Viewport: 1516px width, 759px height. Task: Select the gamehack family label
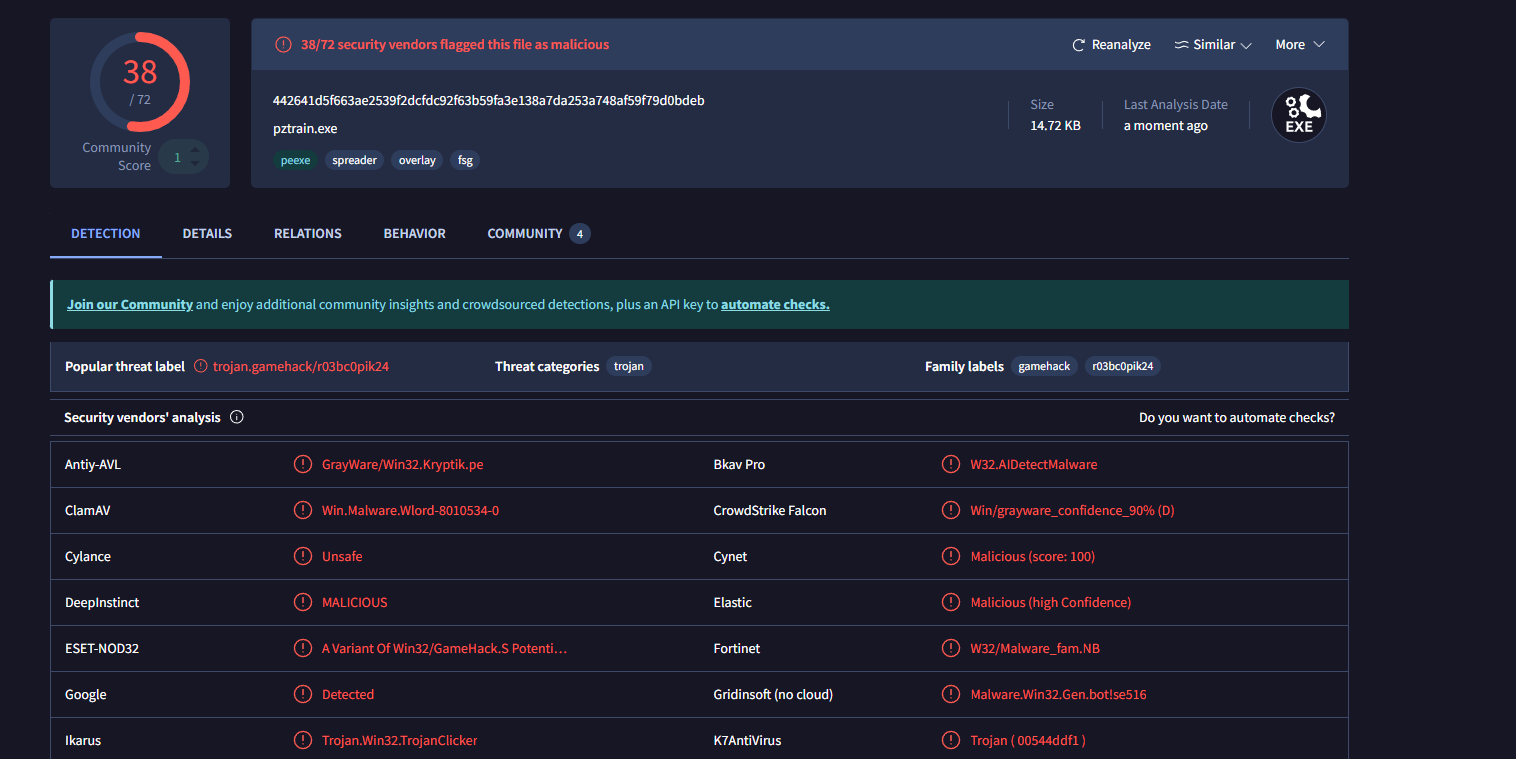point(1044,367)
